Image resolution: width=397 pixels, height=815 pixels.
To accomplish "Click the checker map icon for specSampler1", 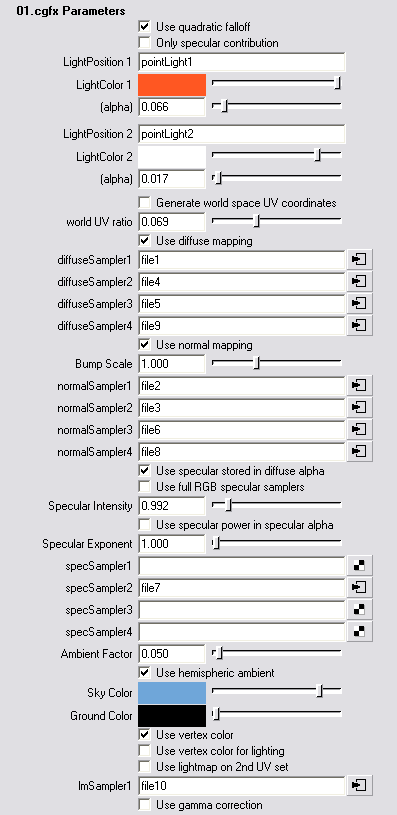I will 359,565.
